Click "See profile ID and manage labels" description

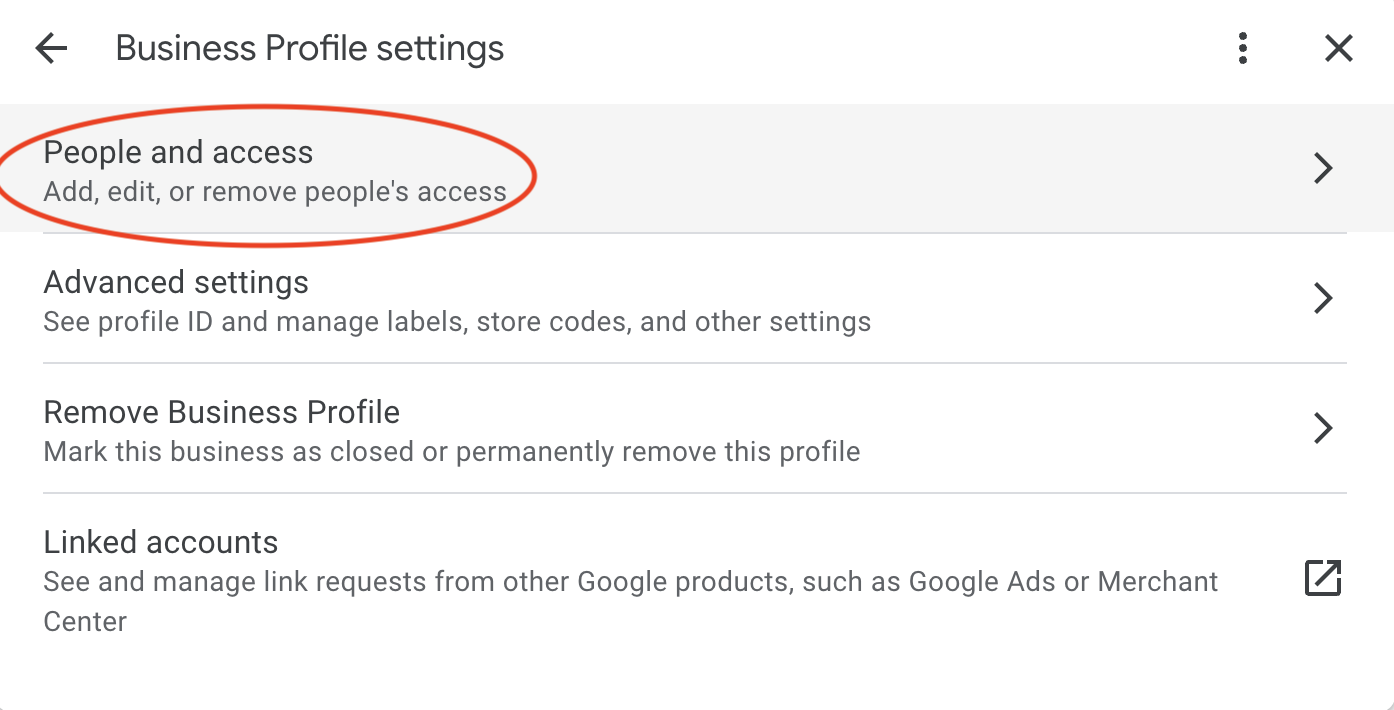(255, 322)
